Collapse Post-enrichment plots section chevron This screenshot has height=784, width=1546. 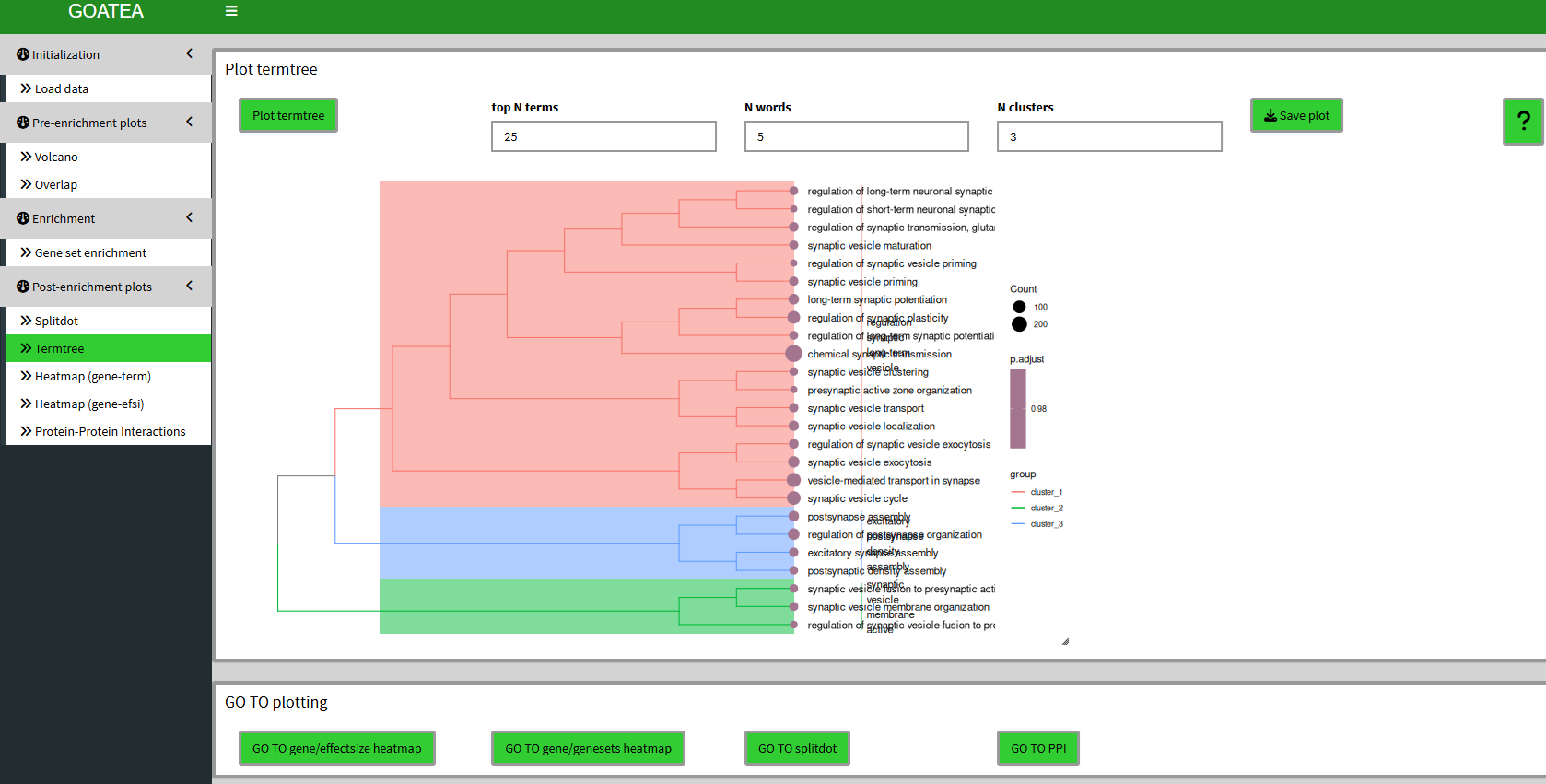[x=190, y=286]
